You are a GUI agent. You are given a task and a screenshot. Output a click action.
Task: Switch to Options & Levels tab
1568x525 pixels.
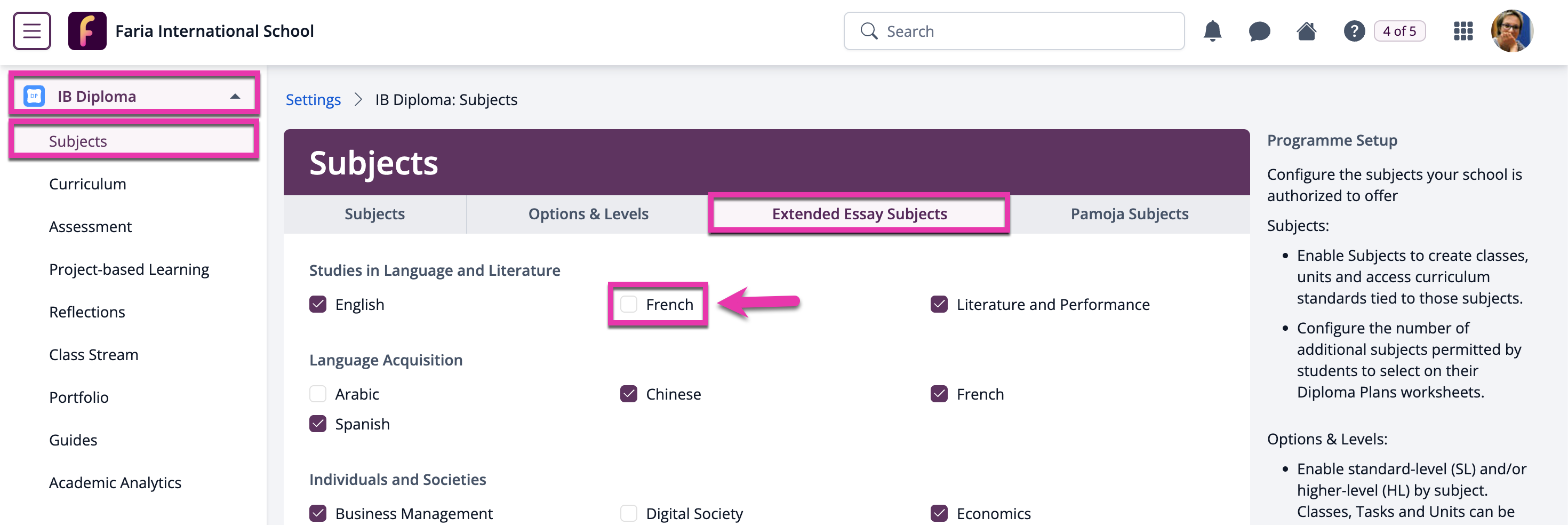coord(588,214)
